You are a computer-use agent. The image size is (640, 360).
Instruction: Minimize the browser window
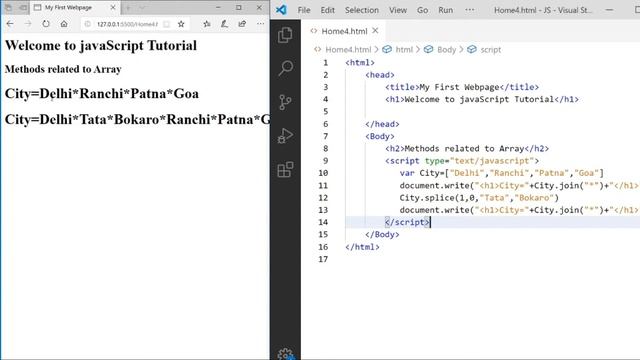(218, 8)
